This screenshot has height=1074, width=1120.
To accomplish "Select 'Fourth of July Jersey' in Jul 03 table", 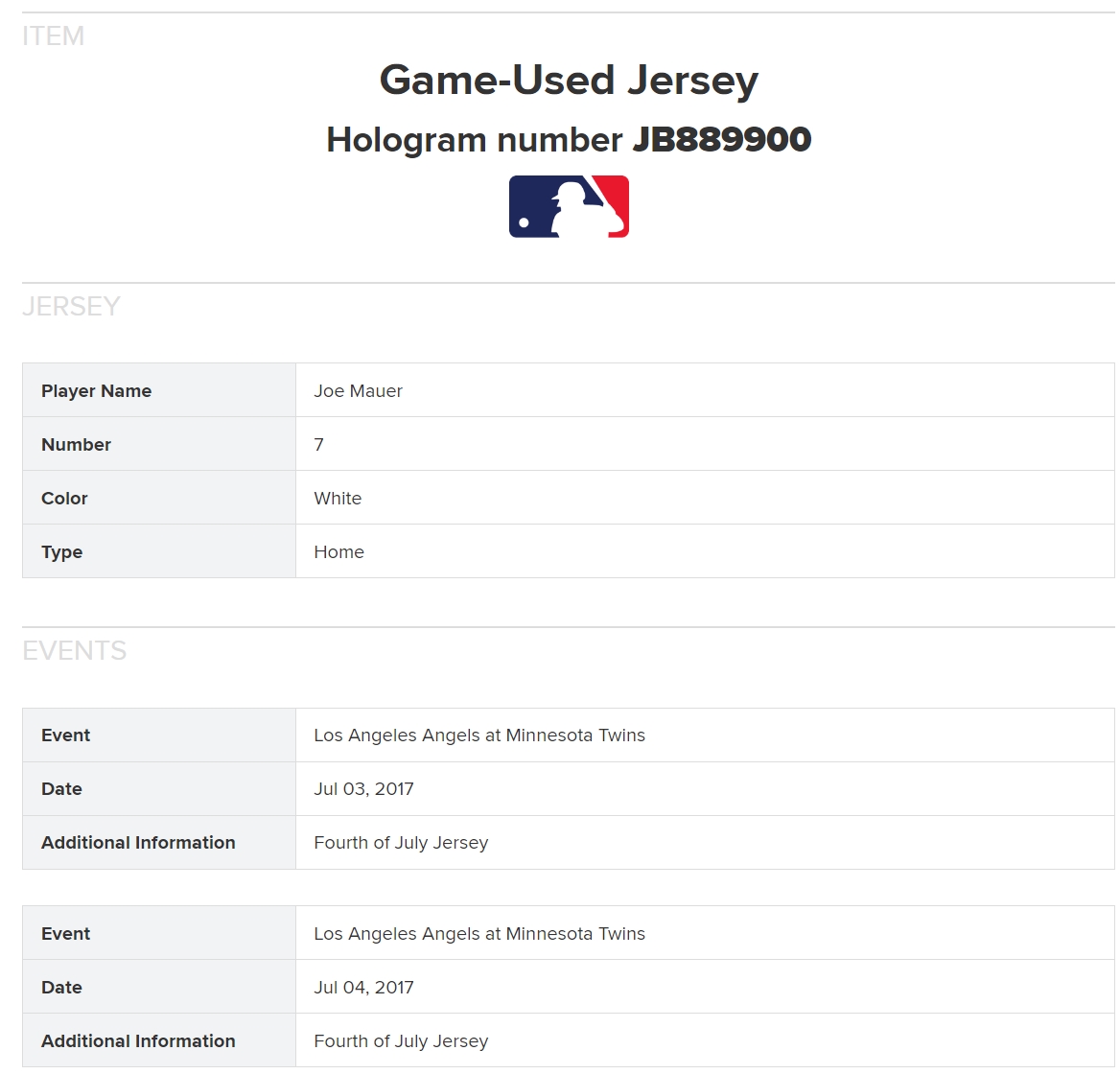I will pyautogui.click(x=401, y=843).
